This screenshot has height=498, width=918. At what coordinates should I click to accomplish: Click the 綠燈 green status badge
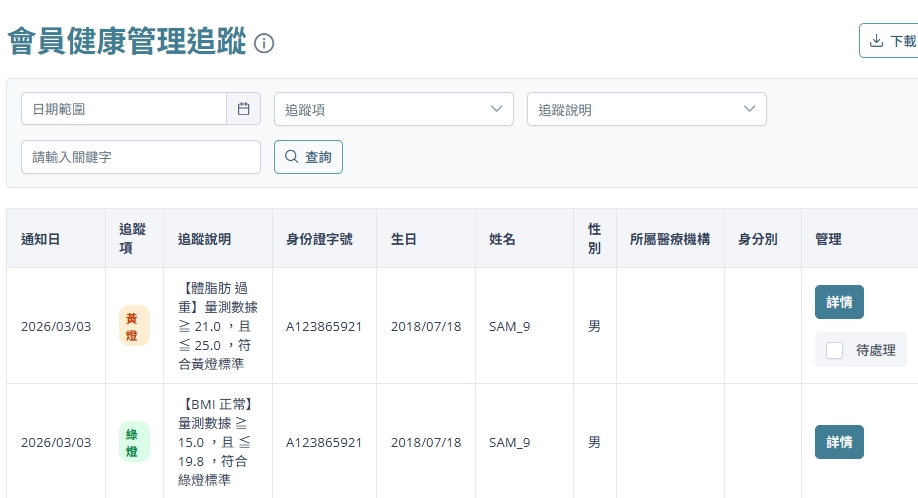coord(133,441)
